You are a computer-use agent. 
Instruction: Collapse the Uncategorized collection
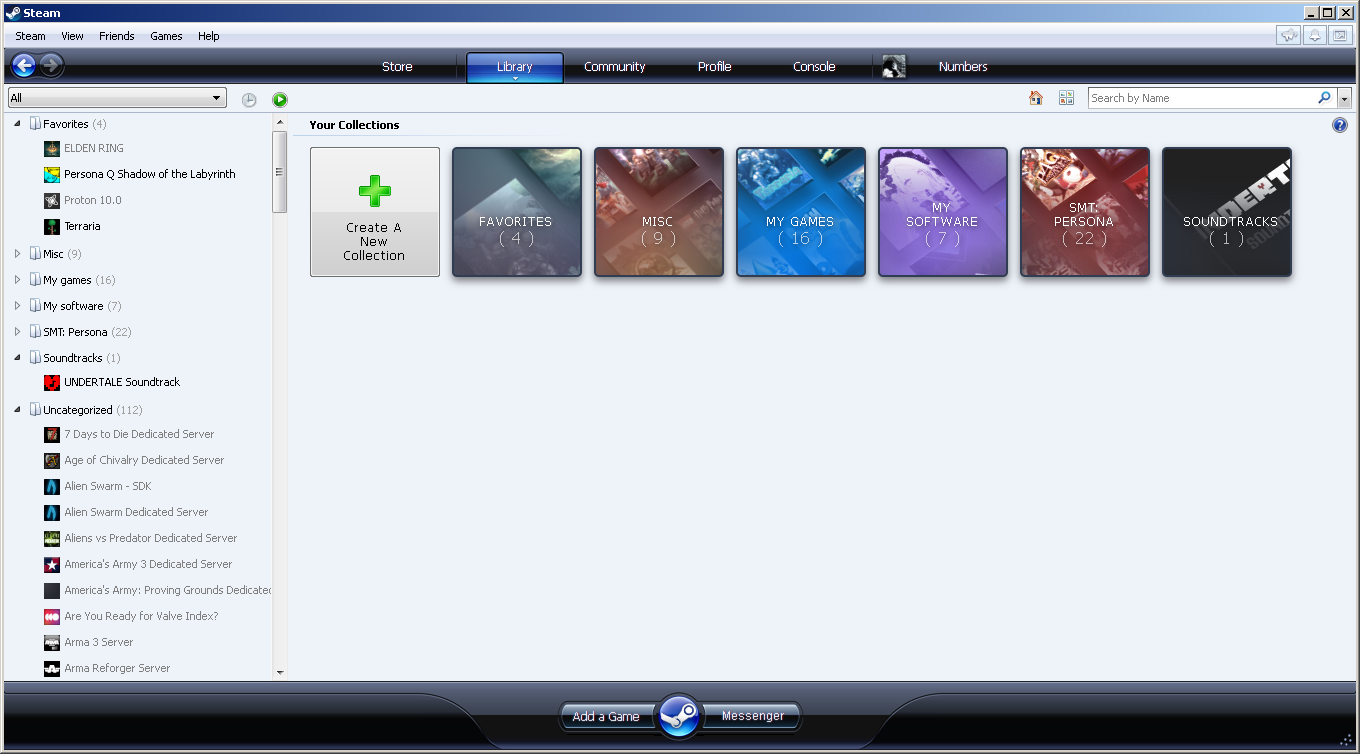(18, 410)
